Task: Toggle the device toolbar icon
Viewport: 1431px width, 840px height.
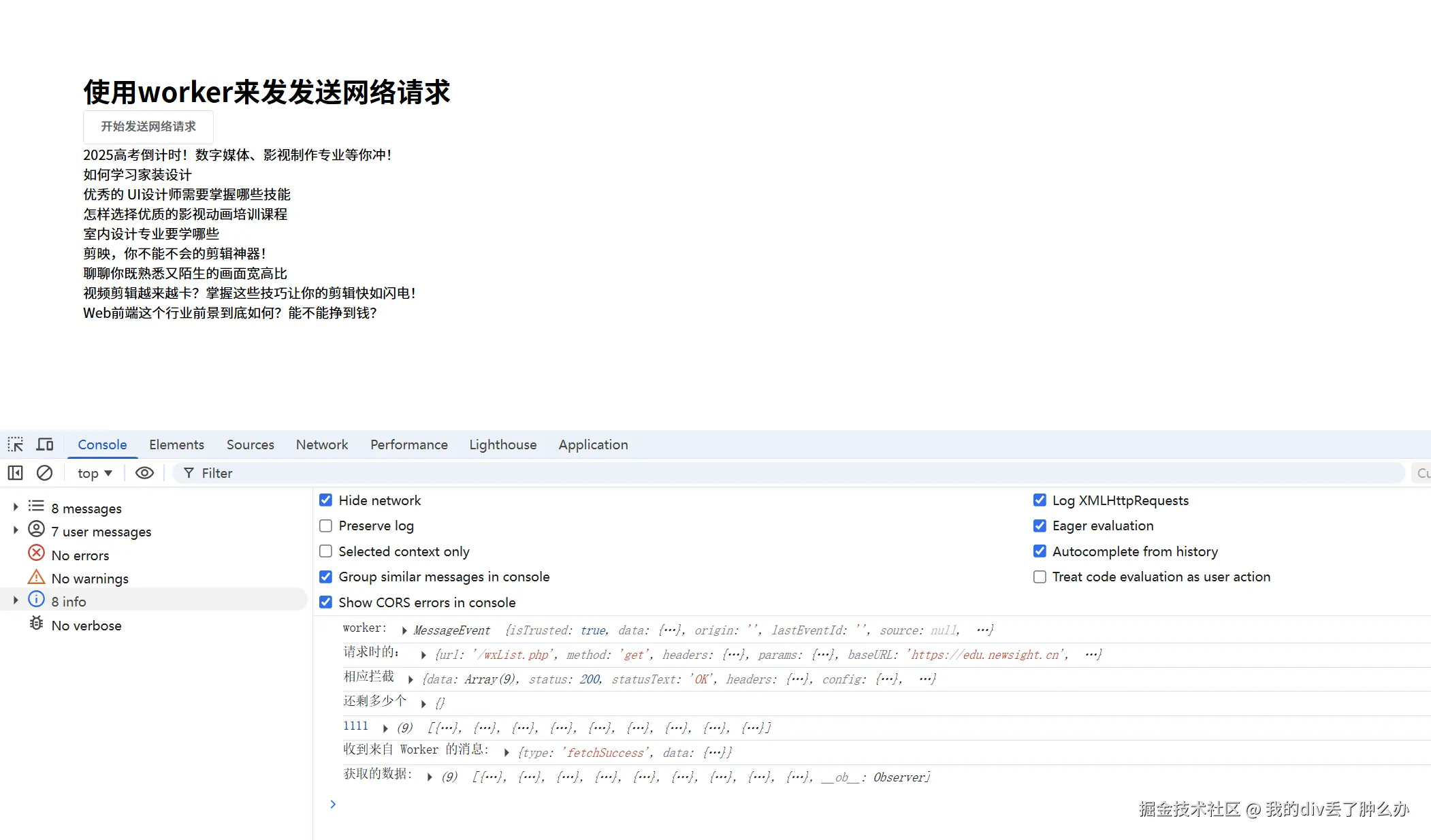Action: point(45,445)
